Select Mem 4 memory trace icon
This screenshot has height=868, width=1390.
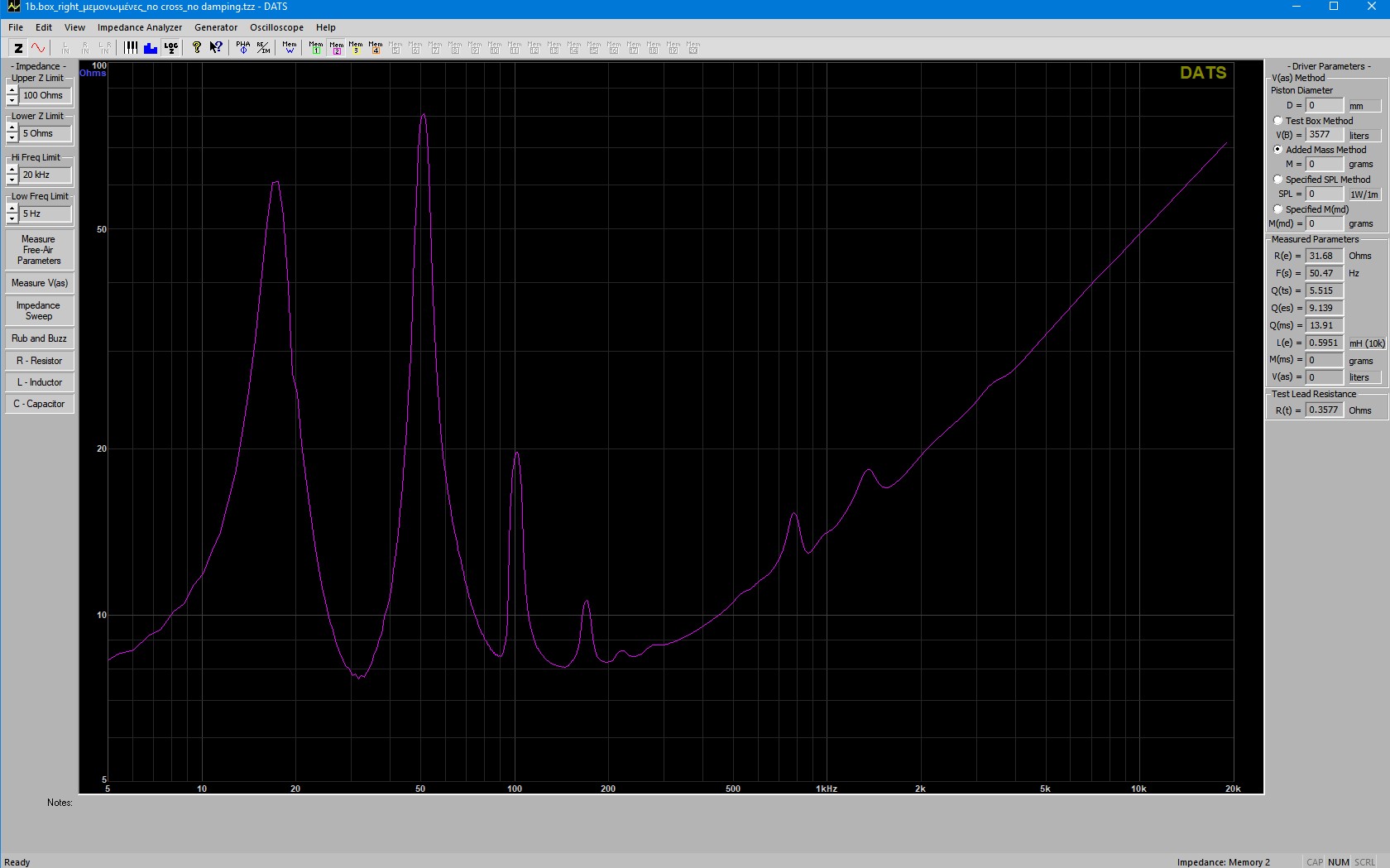click(376, 48)
